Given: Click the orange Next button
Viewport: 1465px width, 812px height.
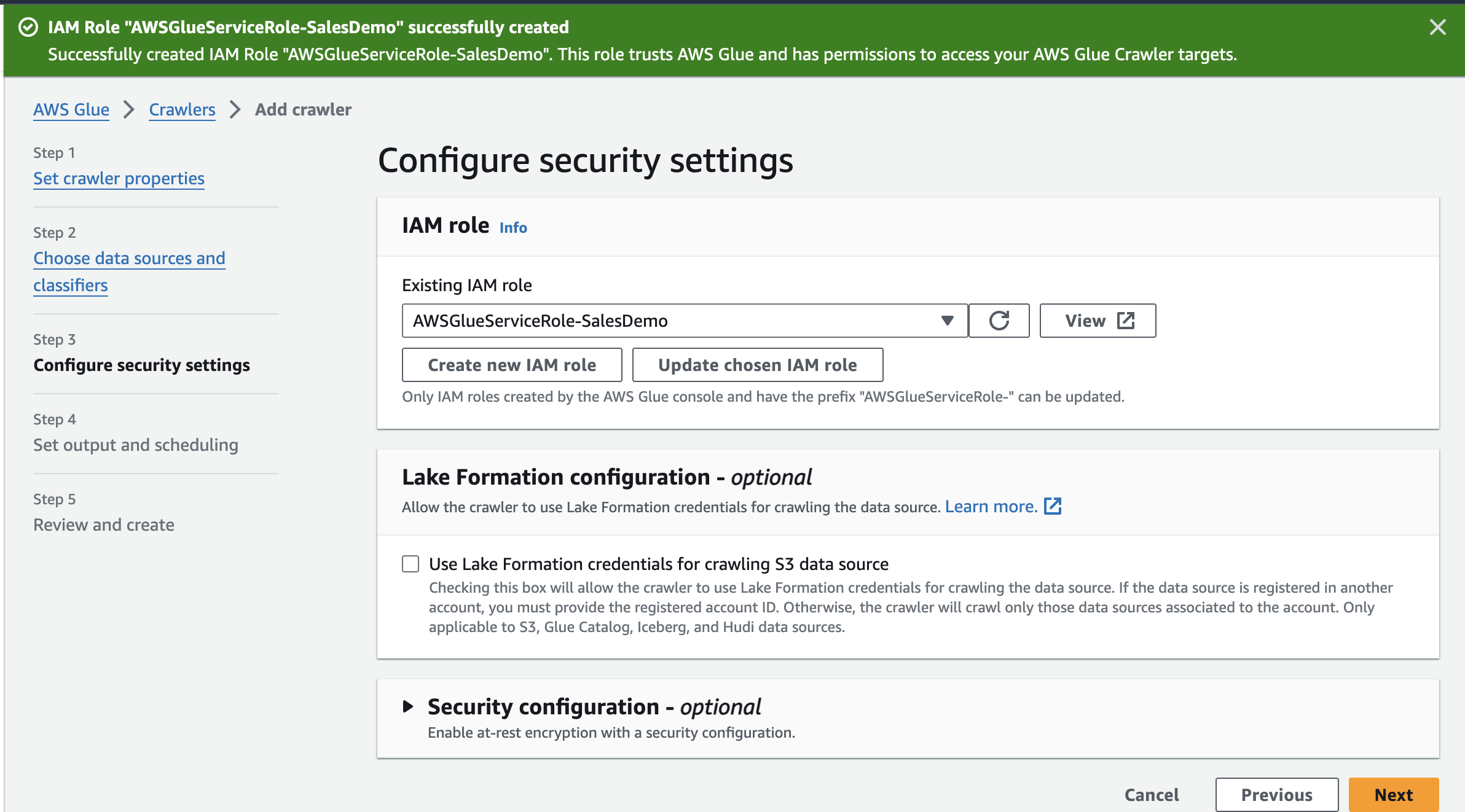Looking at the screenshot, I should pyautogui.click(x=1393, y=795).
